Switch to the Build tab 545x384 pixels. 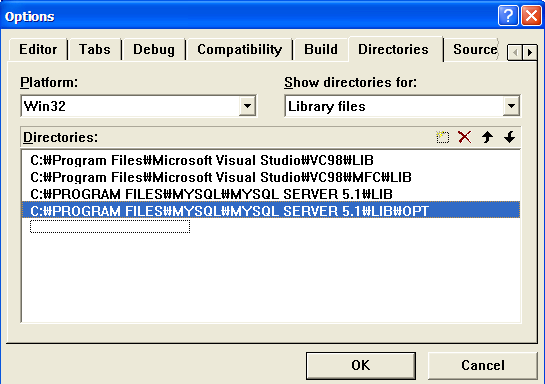coord(321,49)
